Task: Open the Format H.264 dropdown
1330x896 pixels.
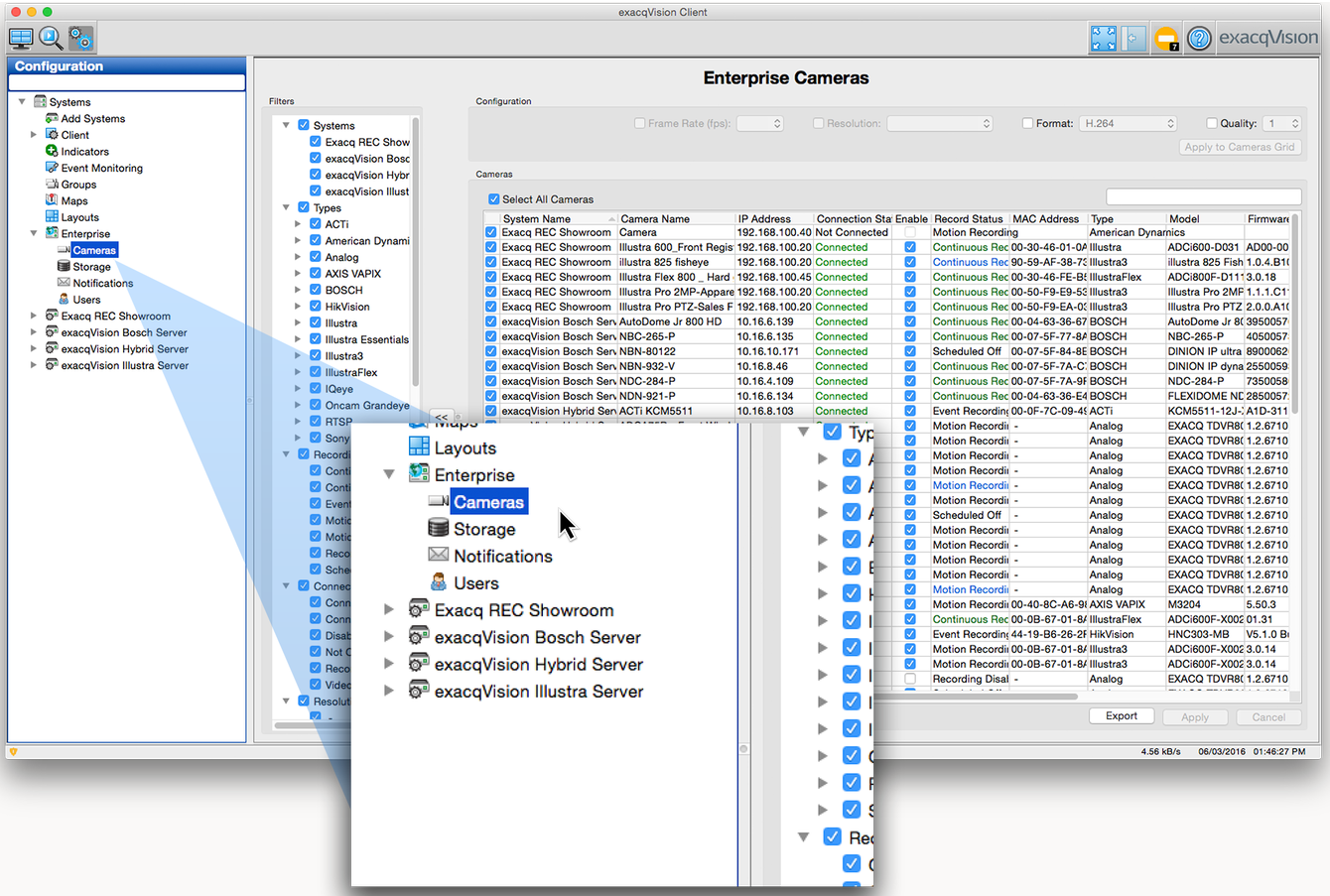Action: coord(1129,123)
